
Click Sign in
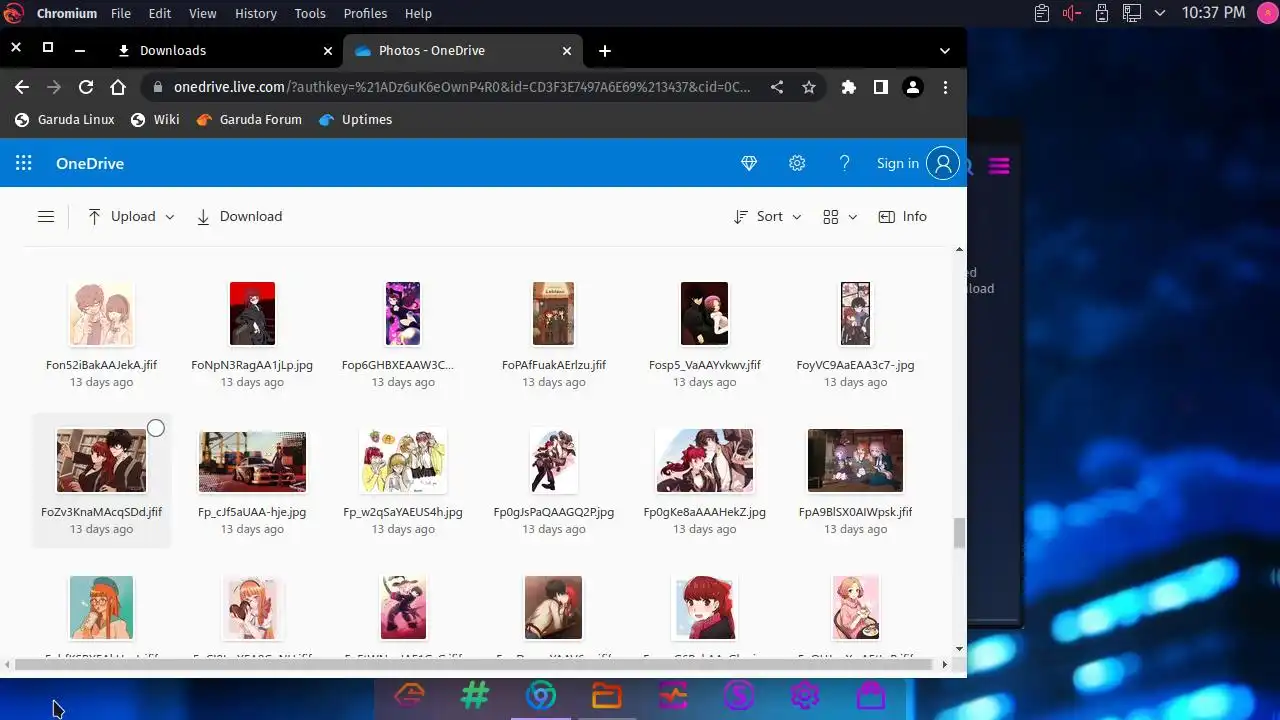(x=897, y=163)
